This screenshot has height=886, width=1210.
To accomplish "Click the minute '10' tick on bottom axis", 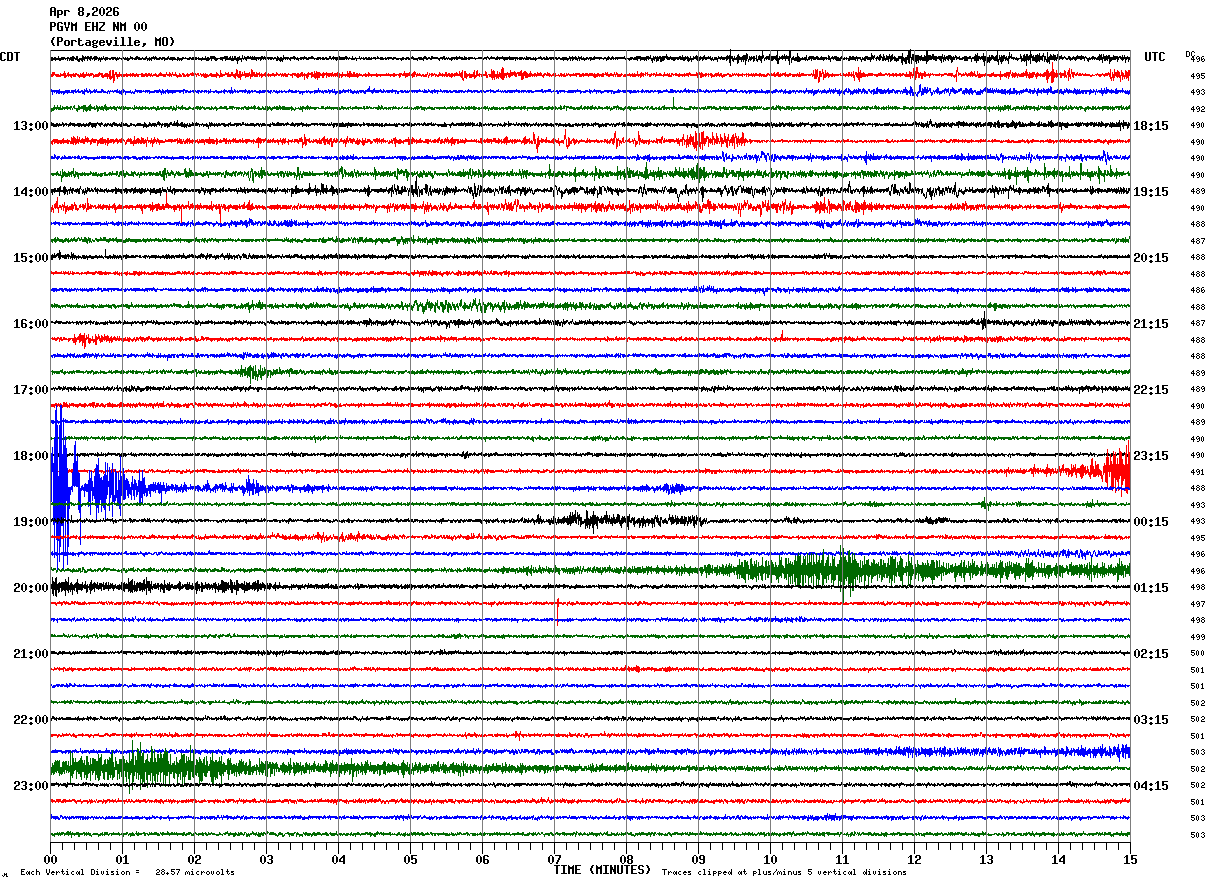I will pos(771,859).
